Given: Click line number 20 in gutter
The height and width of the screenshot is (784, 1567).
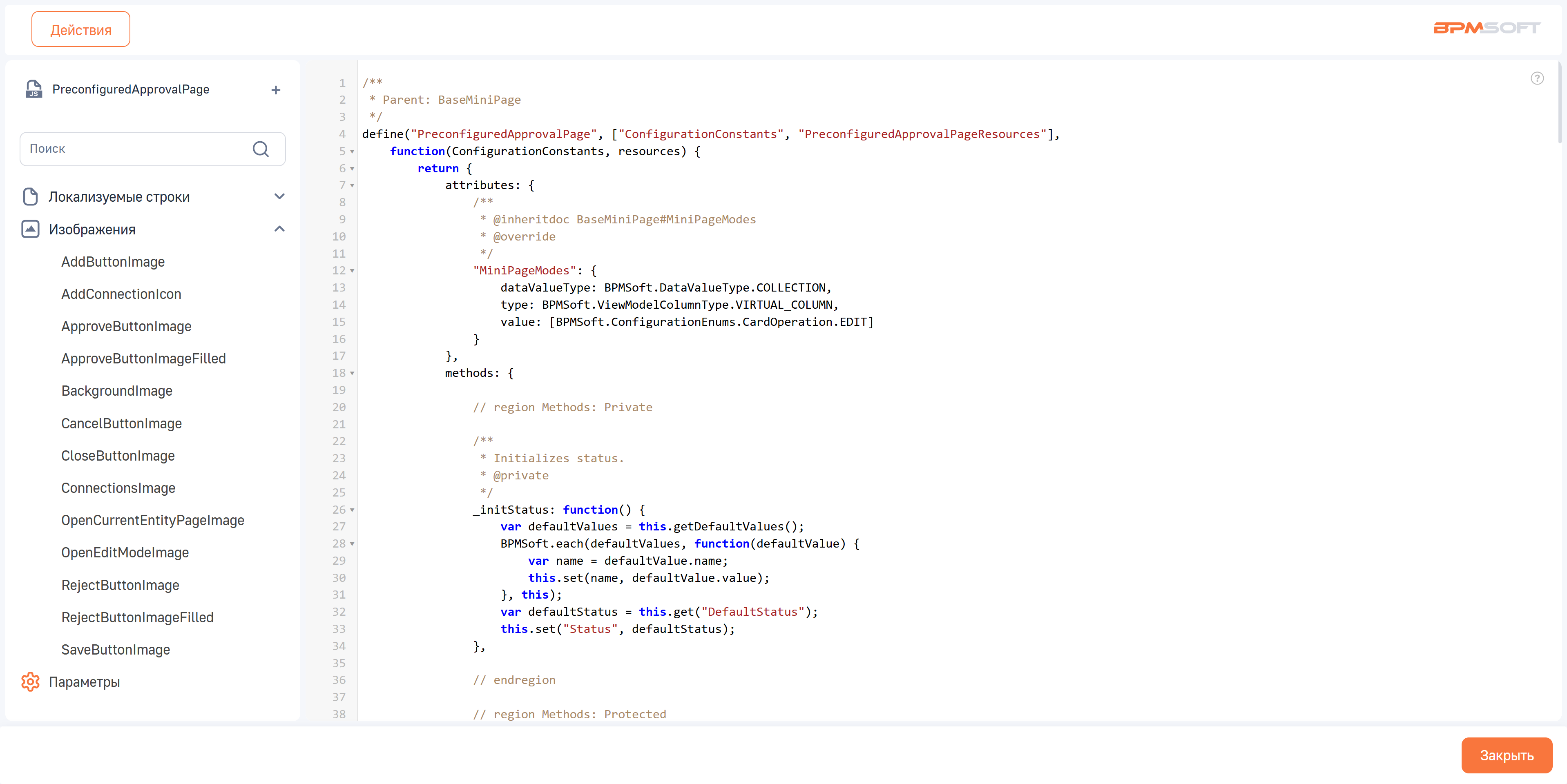Looking at the screenshot, I should [x=339, y=408].
